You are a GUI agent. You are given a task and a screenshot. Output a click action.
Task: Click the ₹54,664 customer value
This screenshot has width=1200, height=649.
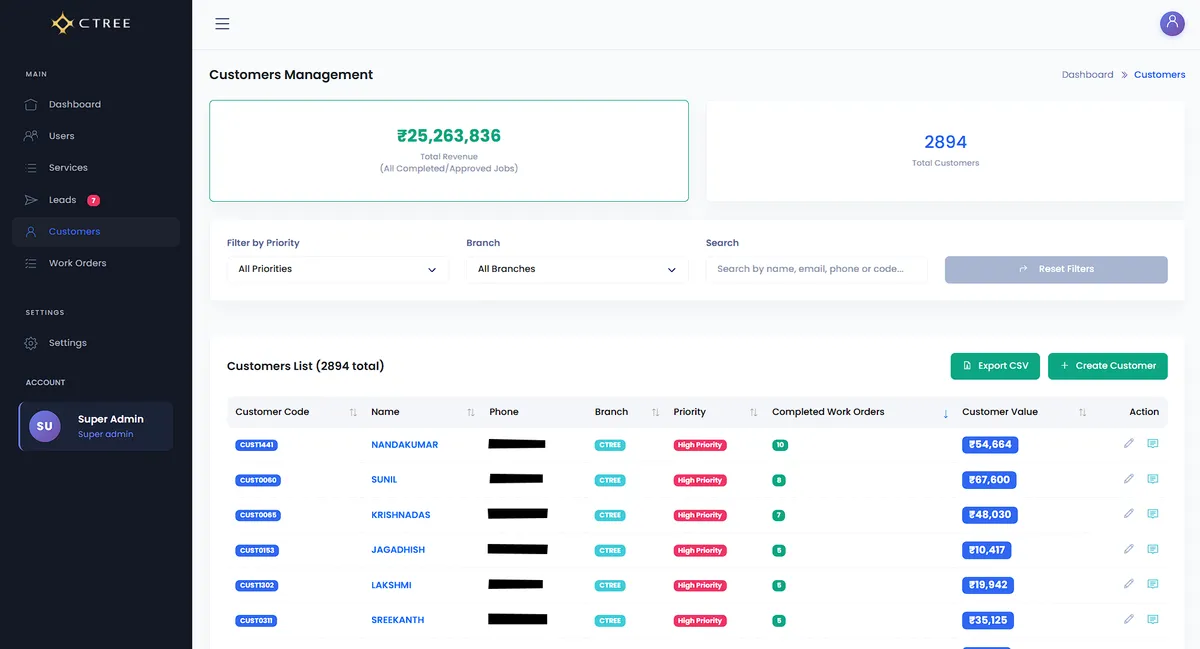[x=990, y=445]
